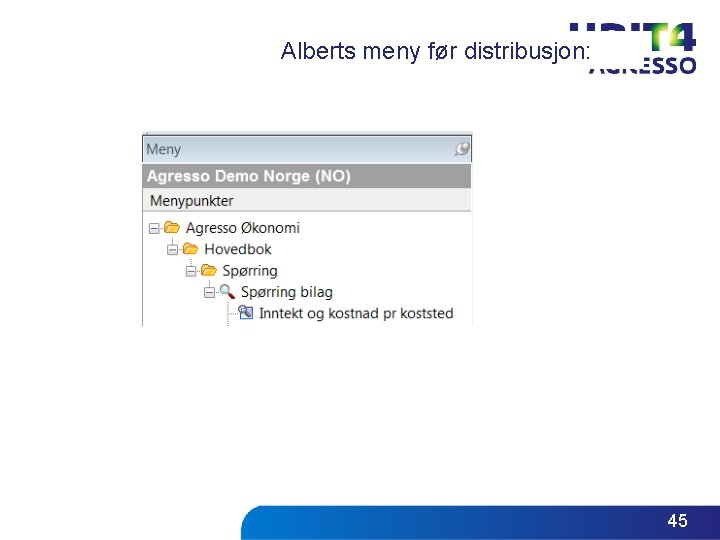Select the Spørring tree item
Screen dimensions: 720x540
pos(250,271)
